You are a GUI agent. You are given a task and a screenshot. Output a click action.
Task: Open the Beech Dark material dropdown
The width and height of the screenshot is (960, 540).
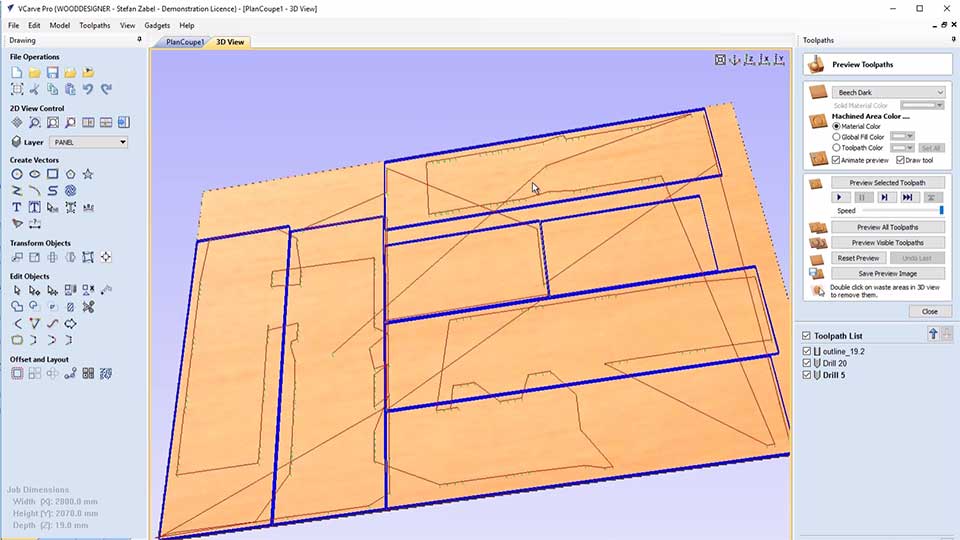[888, 92]
